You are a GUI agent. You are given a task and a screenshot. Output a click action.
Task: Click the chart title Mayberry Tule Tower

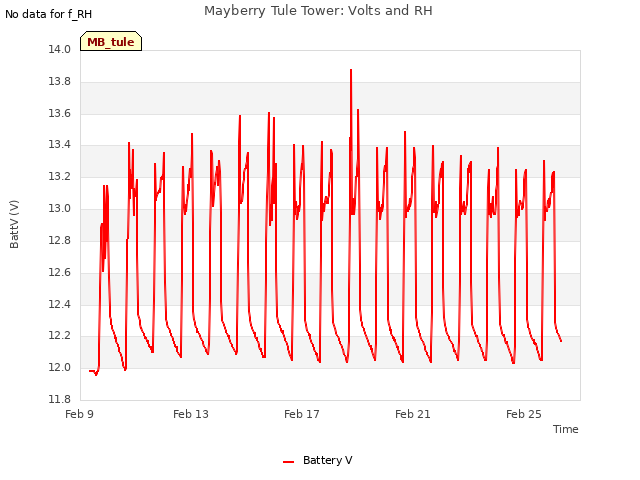coord(318,10)
